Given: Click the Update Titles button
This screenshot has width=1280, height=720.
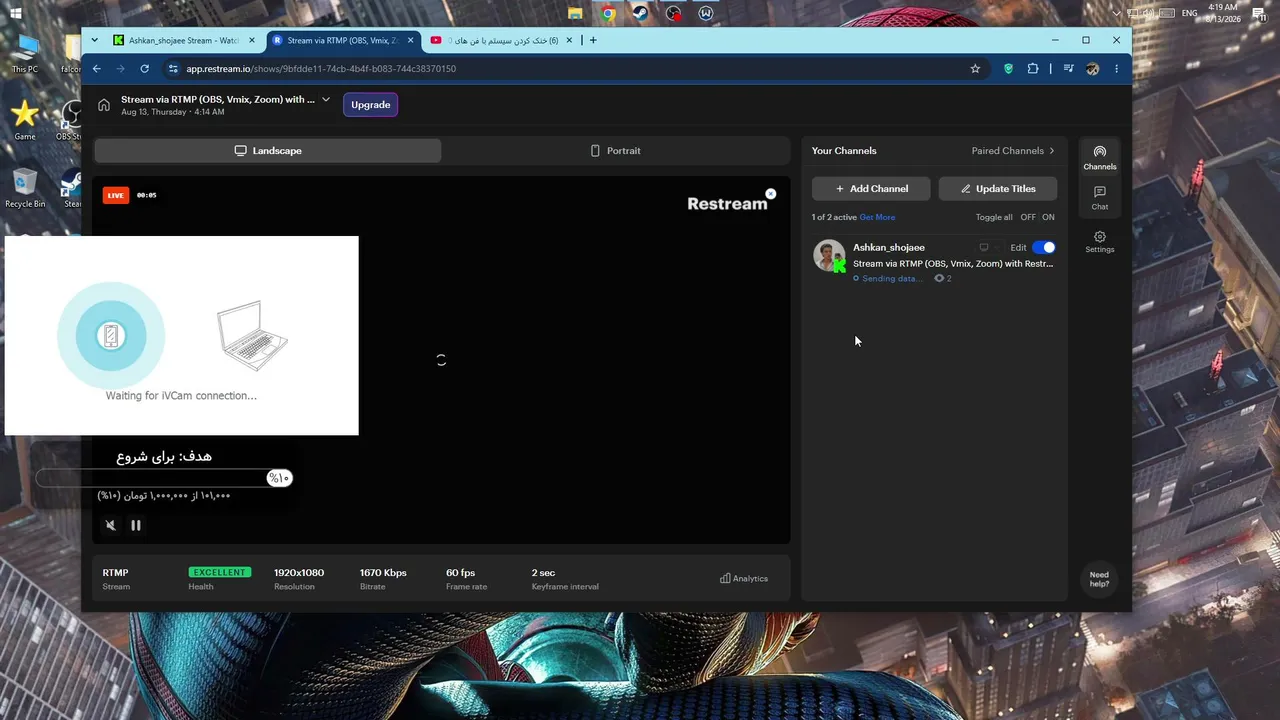Looking at the screenshot, I should (x=998, y=189).
